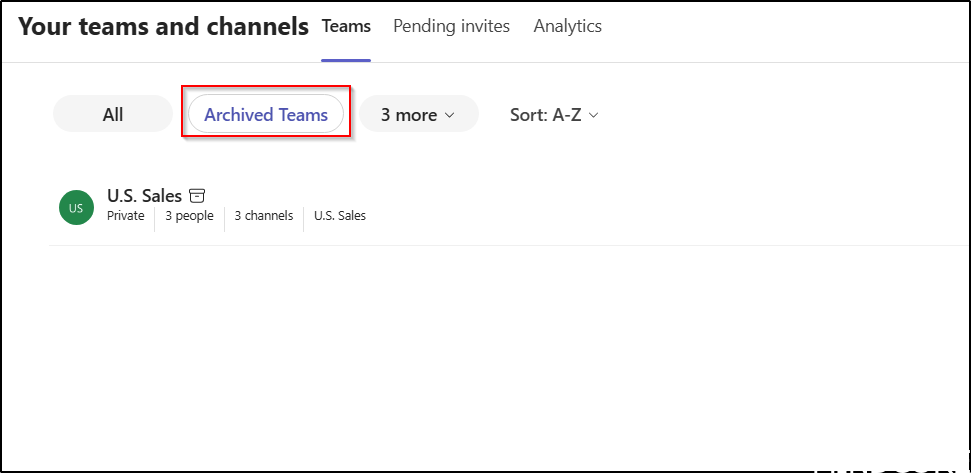This screenshot has width=971, height=473.
Task: Click the U.S. Sales description text
Action: click(340, 216)
